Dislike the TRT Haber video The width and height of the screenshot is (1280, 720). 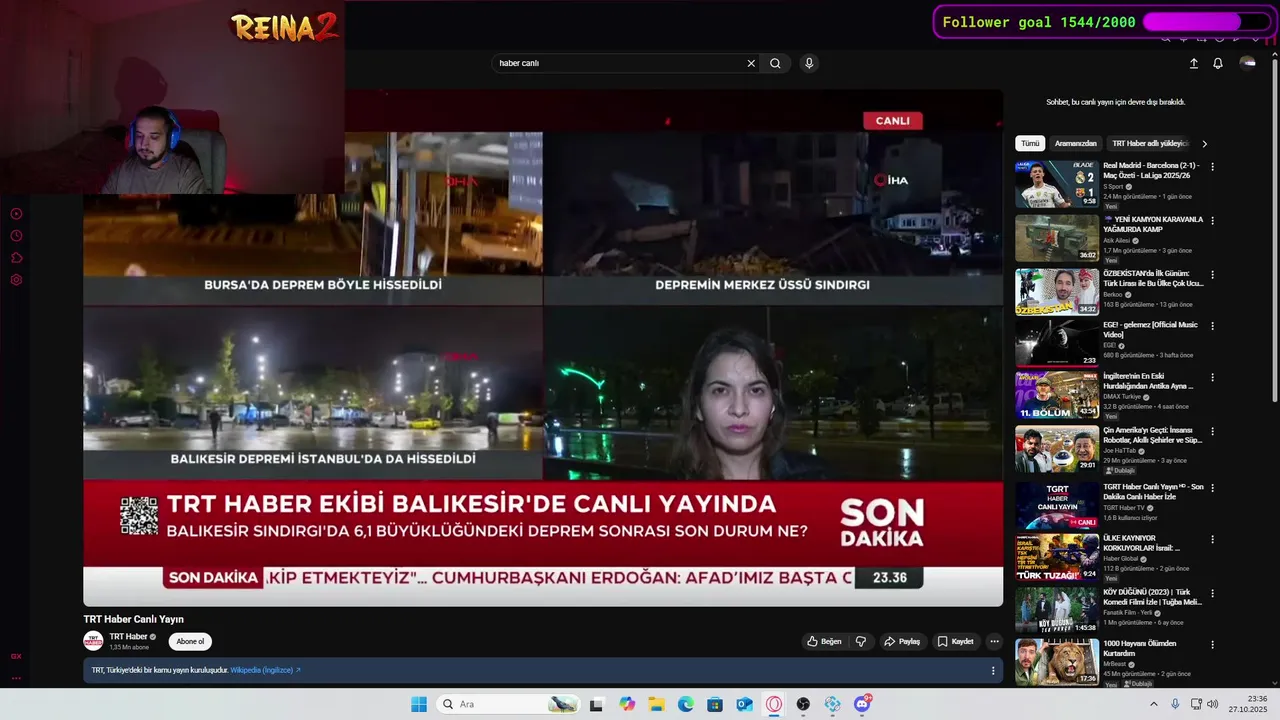click(861, 642)
